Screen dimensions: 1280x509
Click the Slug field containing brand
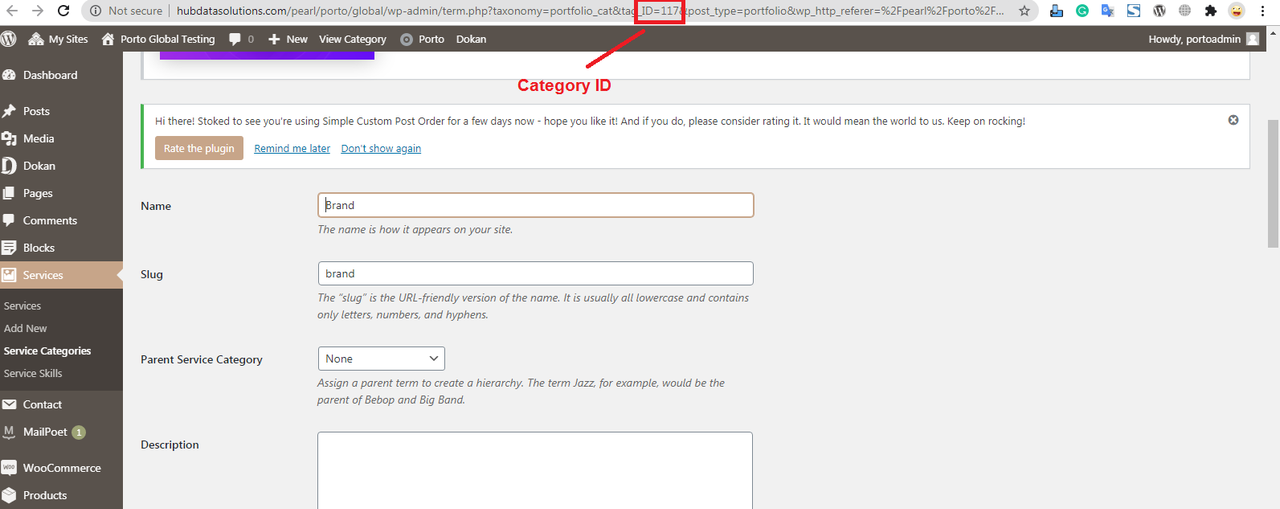535,273
